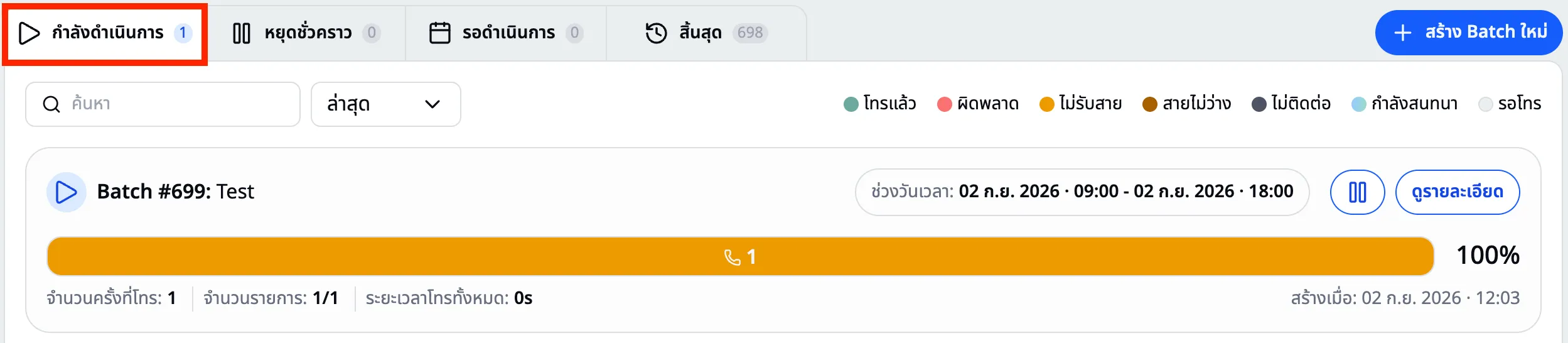
Task: Click the pause icon in หยุดชั่วคราว tab
Action: 242,33
